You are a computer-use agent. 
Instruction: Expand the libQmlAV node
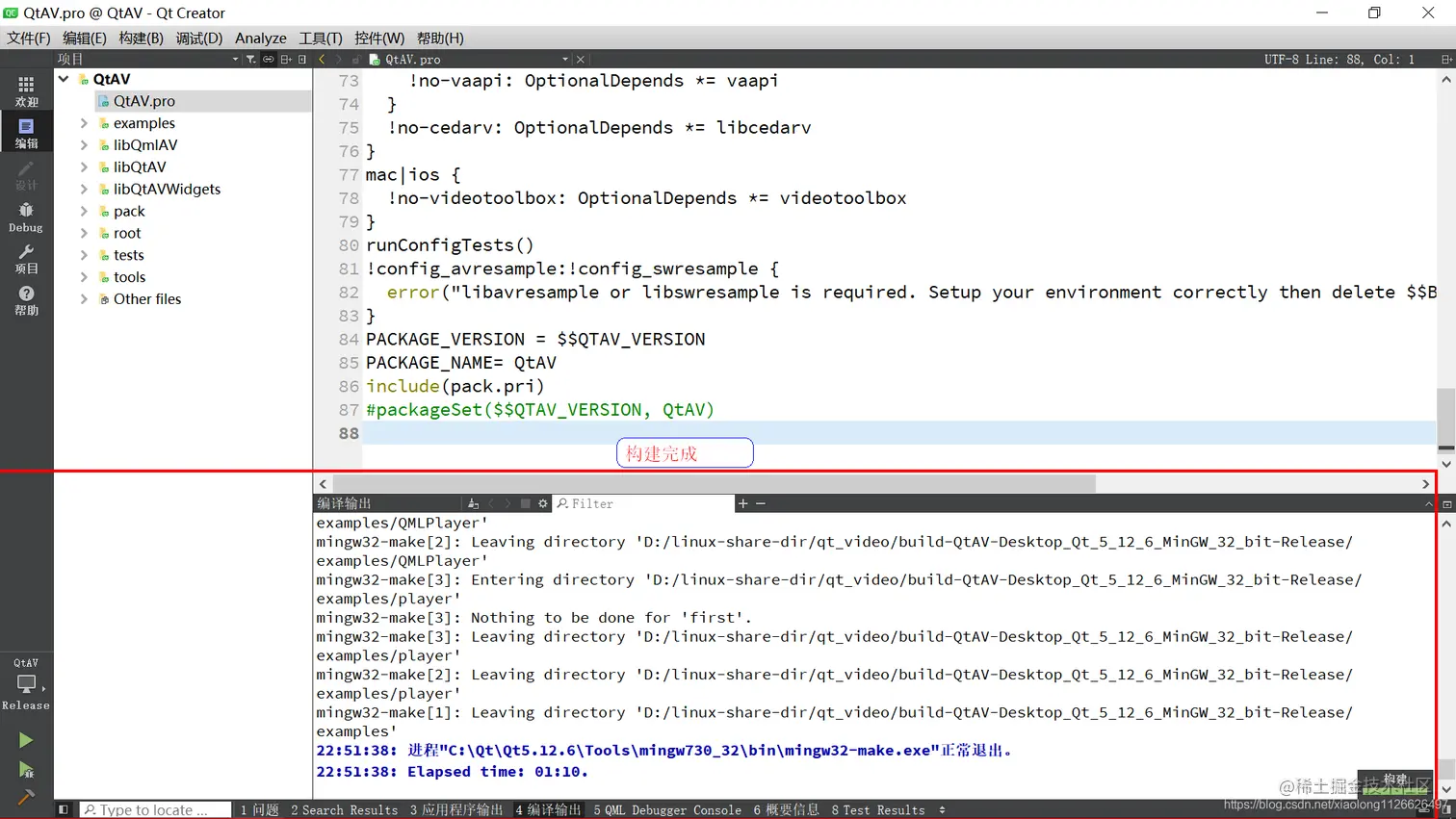pyautogui.click(x=84, y=145)
